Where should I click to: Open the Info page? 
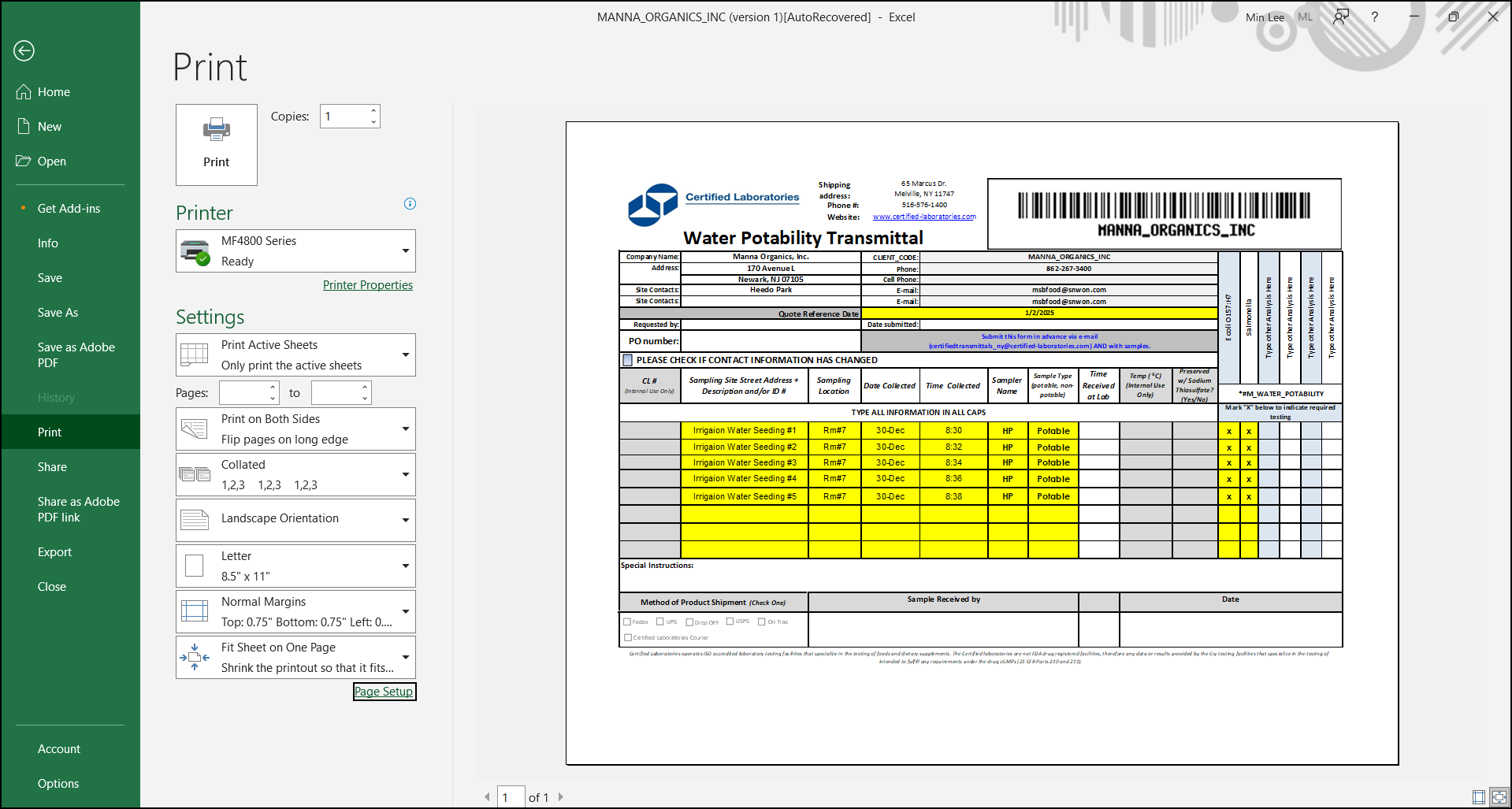70,243
